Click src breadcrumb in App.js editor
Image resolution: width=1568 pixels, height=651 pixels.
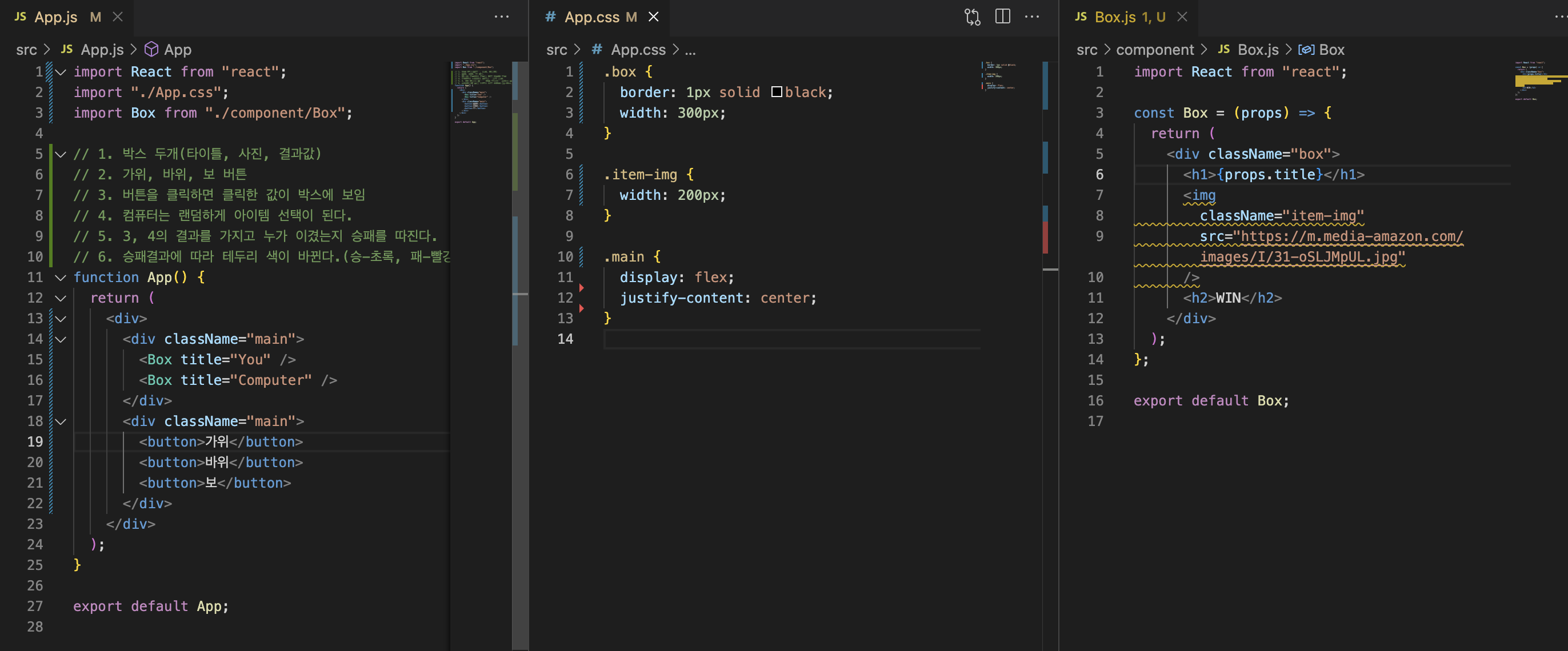(x=26, y=49)
